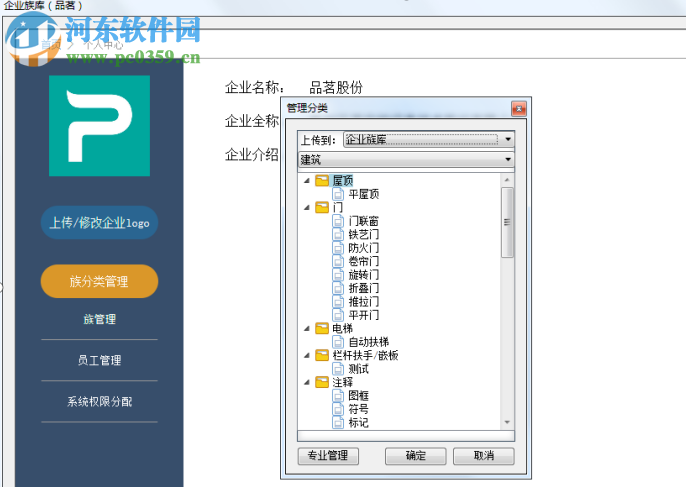Click the file icon beside 折叠门

click(338, 288)
